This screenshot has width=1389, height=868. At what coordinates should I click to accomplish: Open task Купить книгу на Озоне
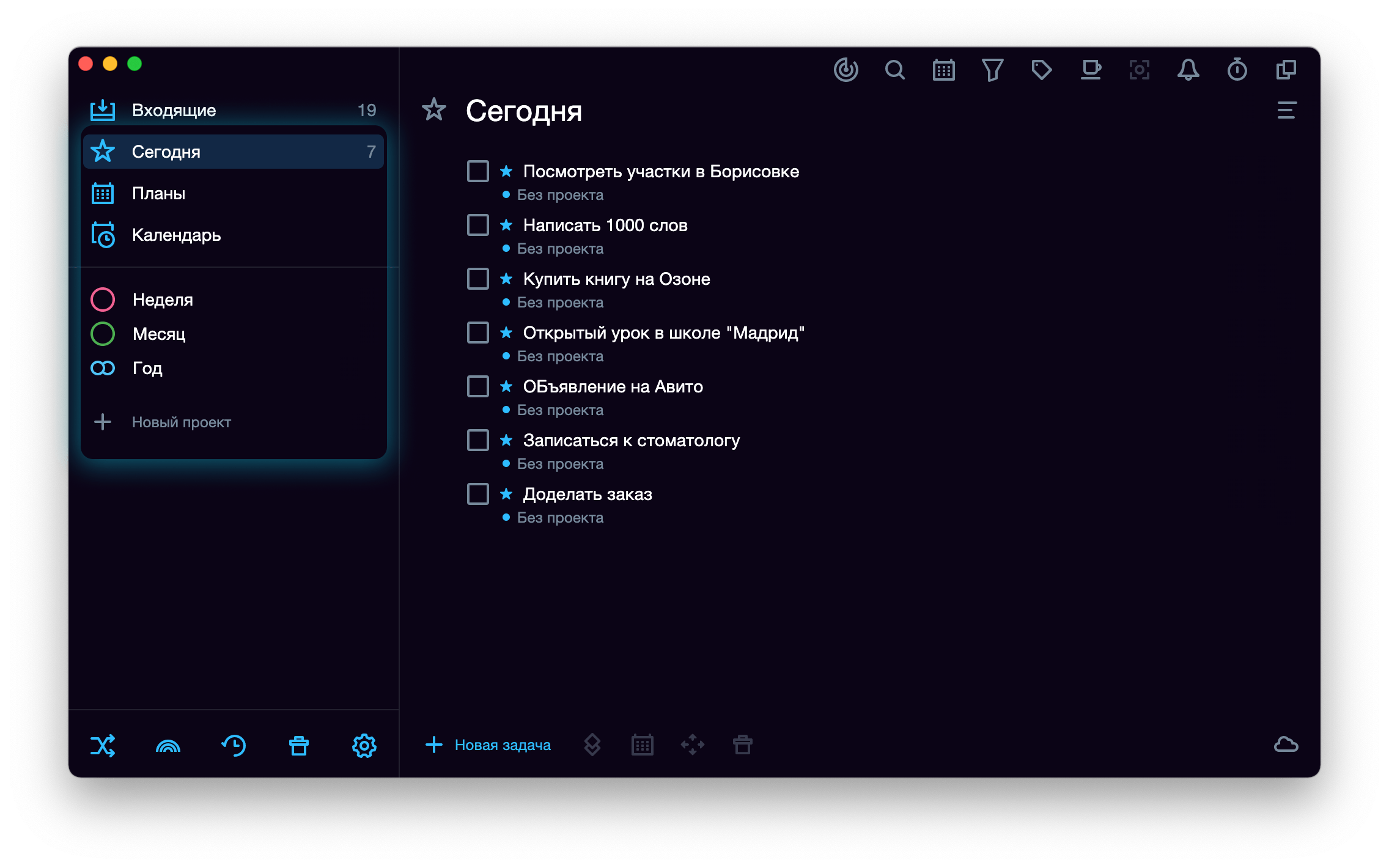point(617,279)
